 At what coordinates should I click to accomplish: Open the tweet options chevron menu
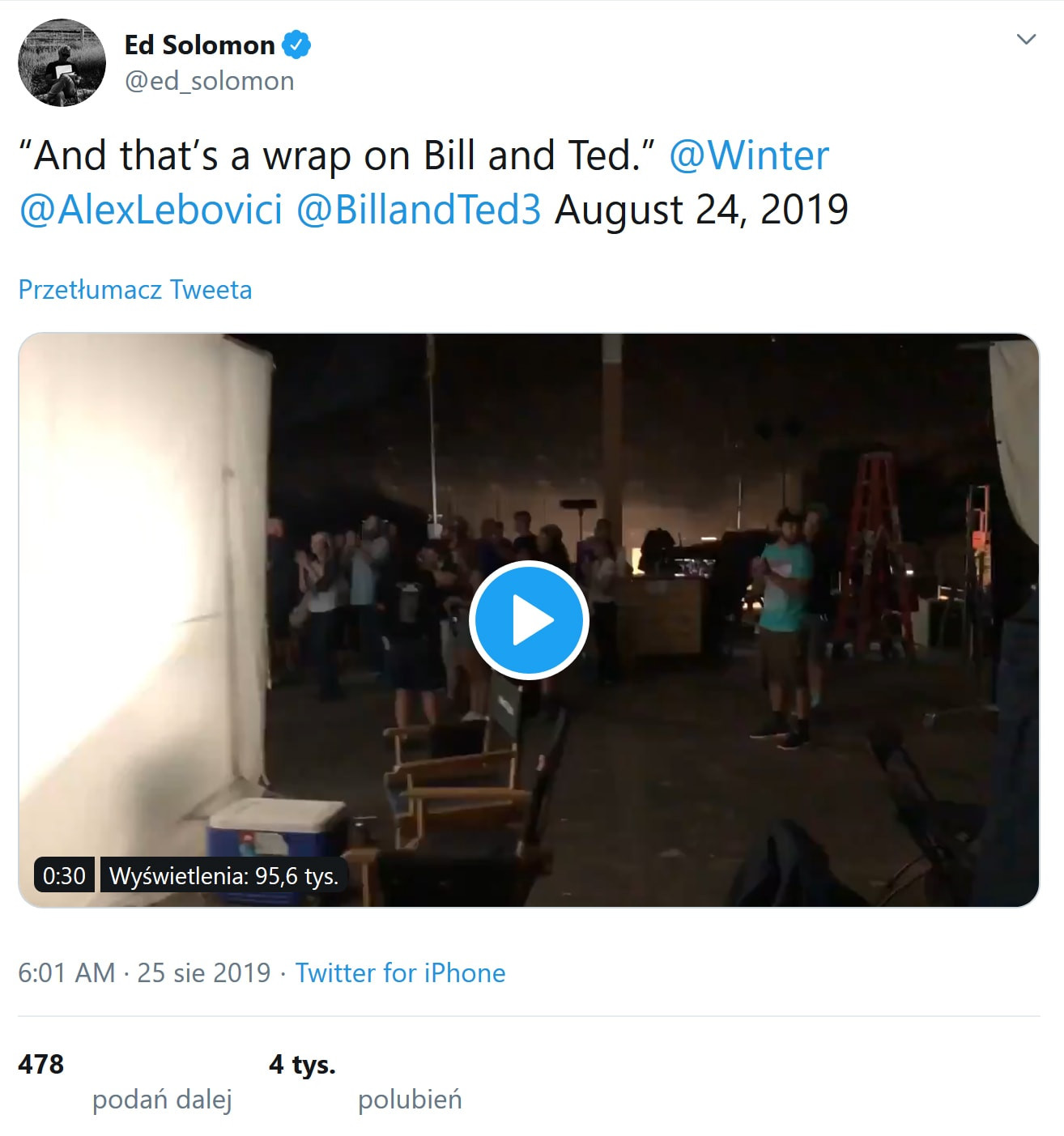pos(1026,40)
